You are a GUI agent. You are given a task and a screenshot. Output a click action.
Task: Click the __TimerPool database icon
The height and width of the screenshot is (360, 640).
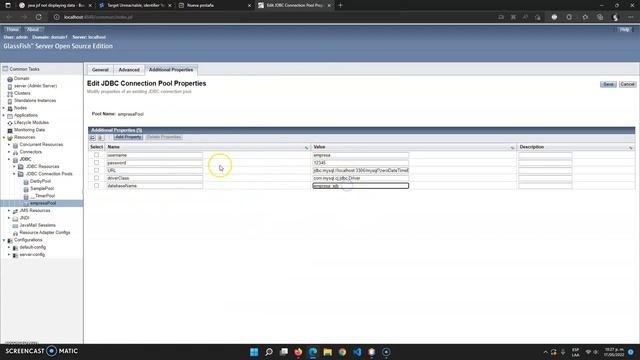[26, 196]
